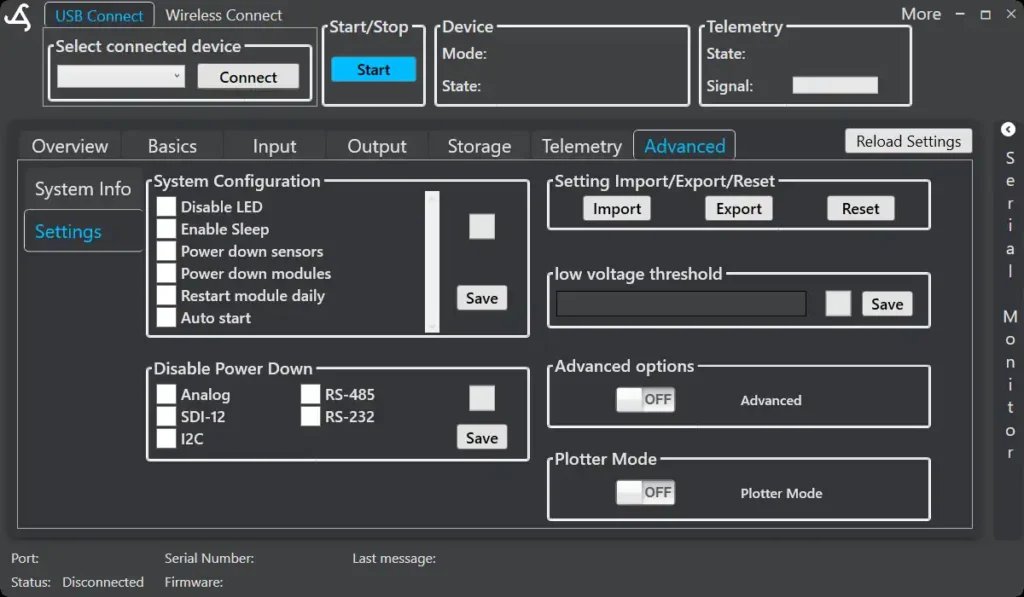
Task: Open the System Info side tab
Action: click(x=83, y=189)
